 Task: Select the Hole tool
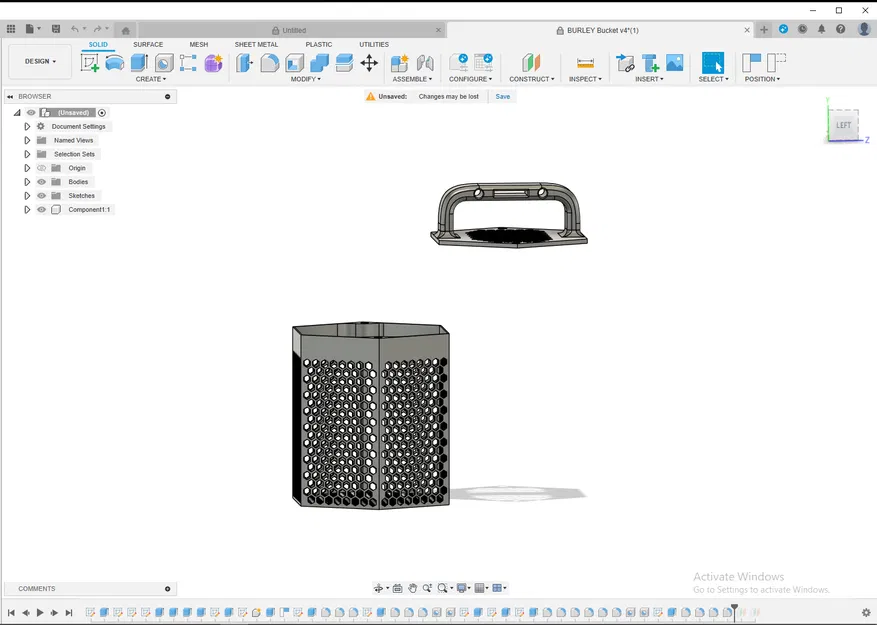164,62
